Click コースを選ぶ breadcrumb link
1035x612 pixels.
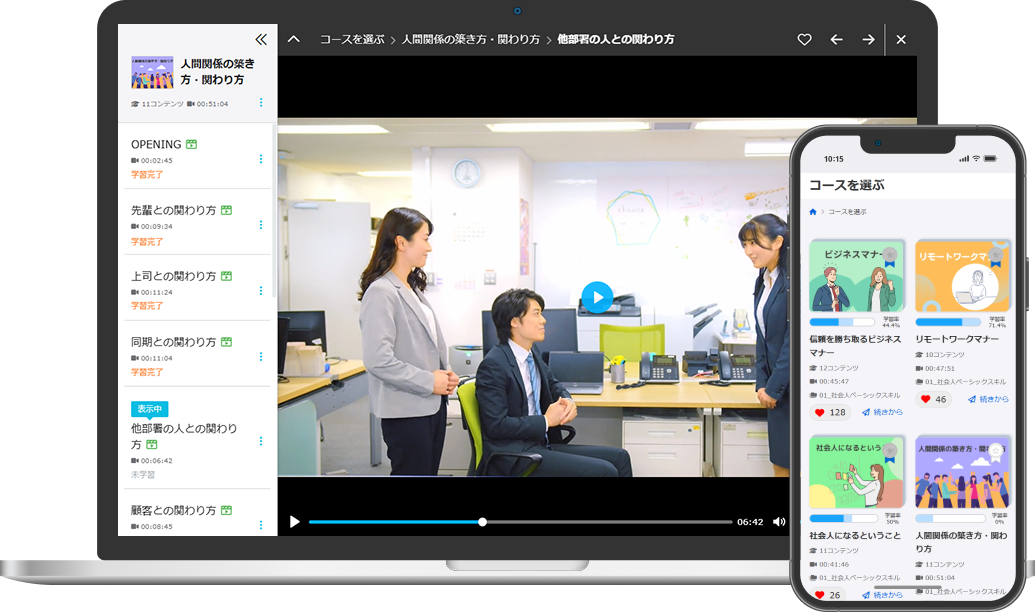[x=351, y=39]
